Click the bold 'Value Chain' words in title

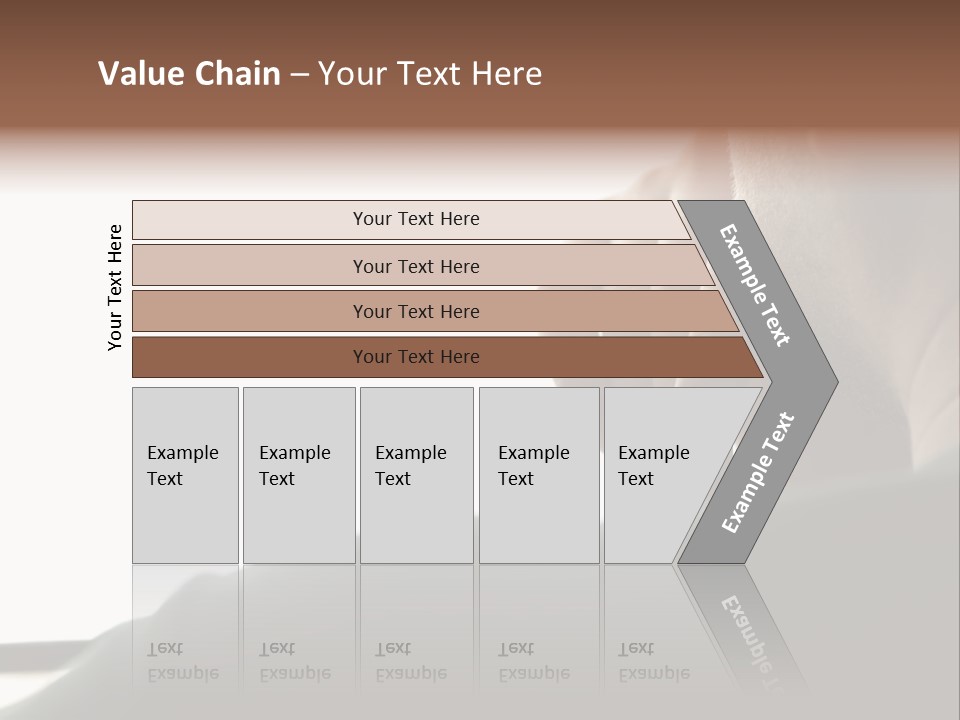[x=189, y=73]
